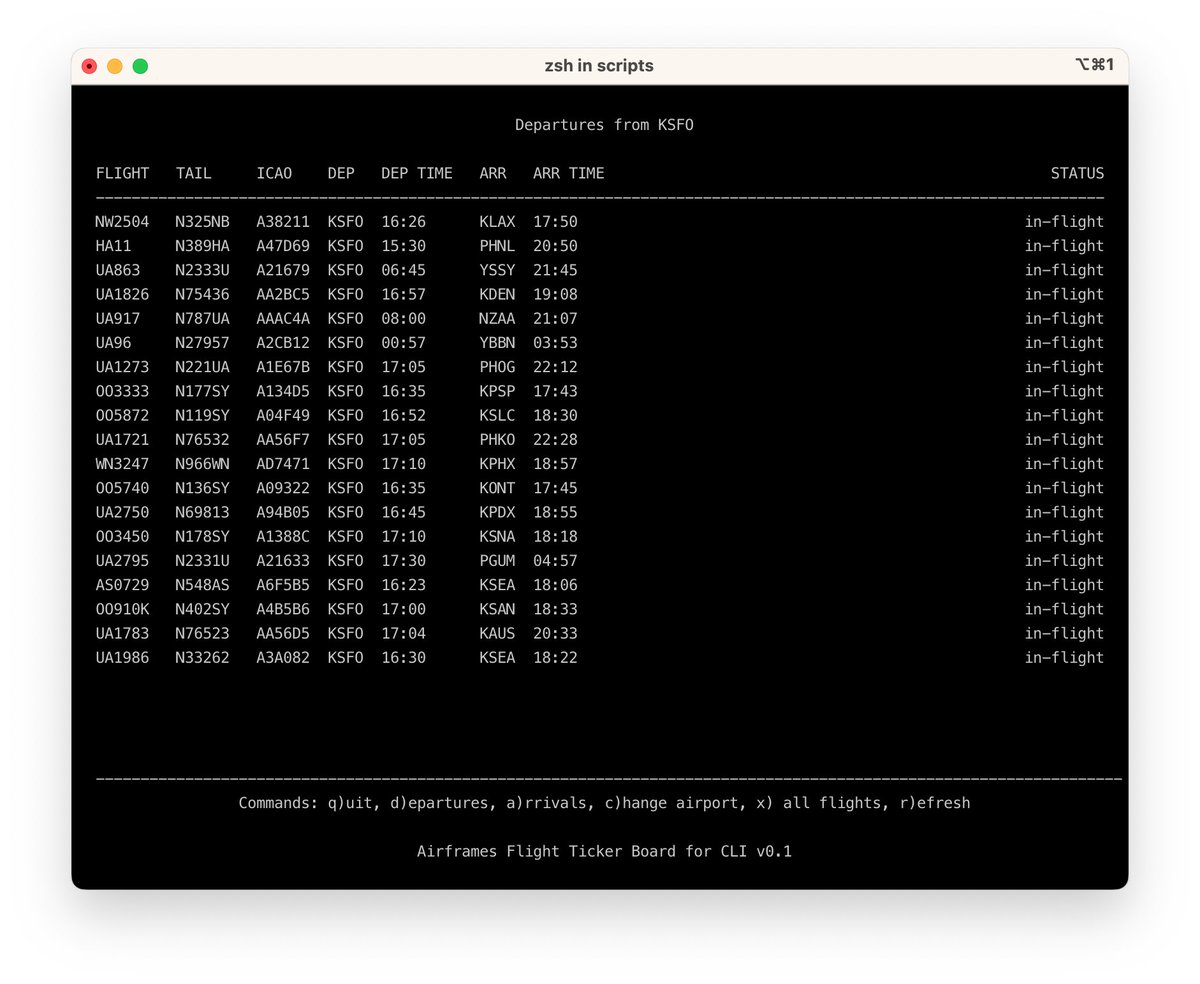Click tail number N325NB
The height and width of the screenshot is (984, 1200).
pos(203,222)
